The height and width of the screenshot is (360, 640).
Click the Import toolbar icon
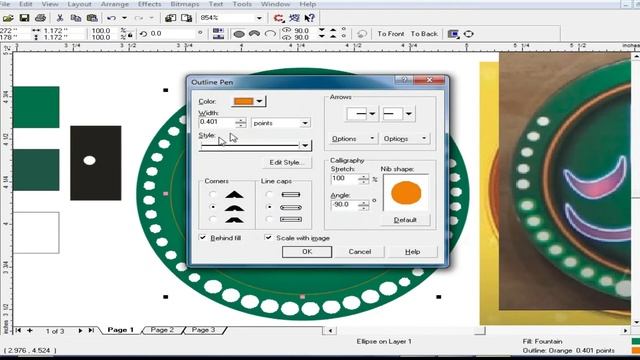(x=170, y=18)
